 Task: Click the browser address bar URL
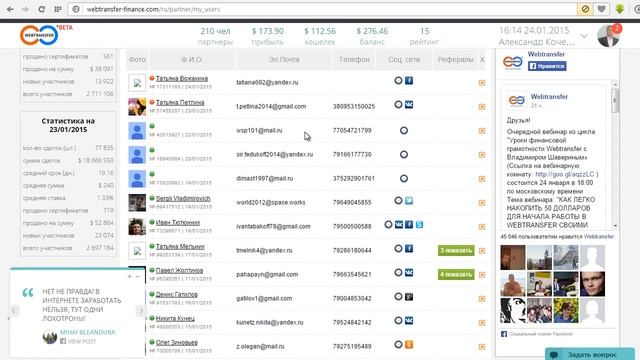[153, 9]
